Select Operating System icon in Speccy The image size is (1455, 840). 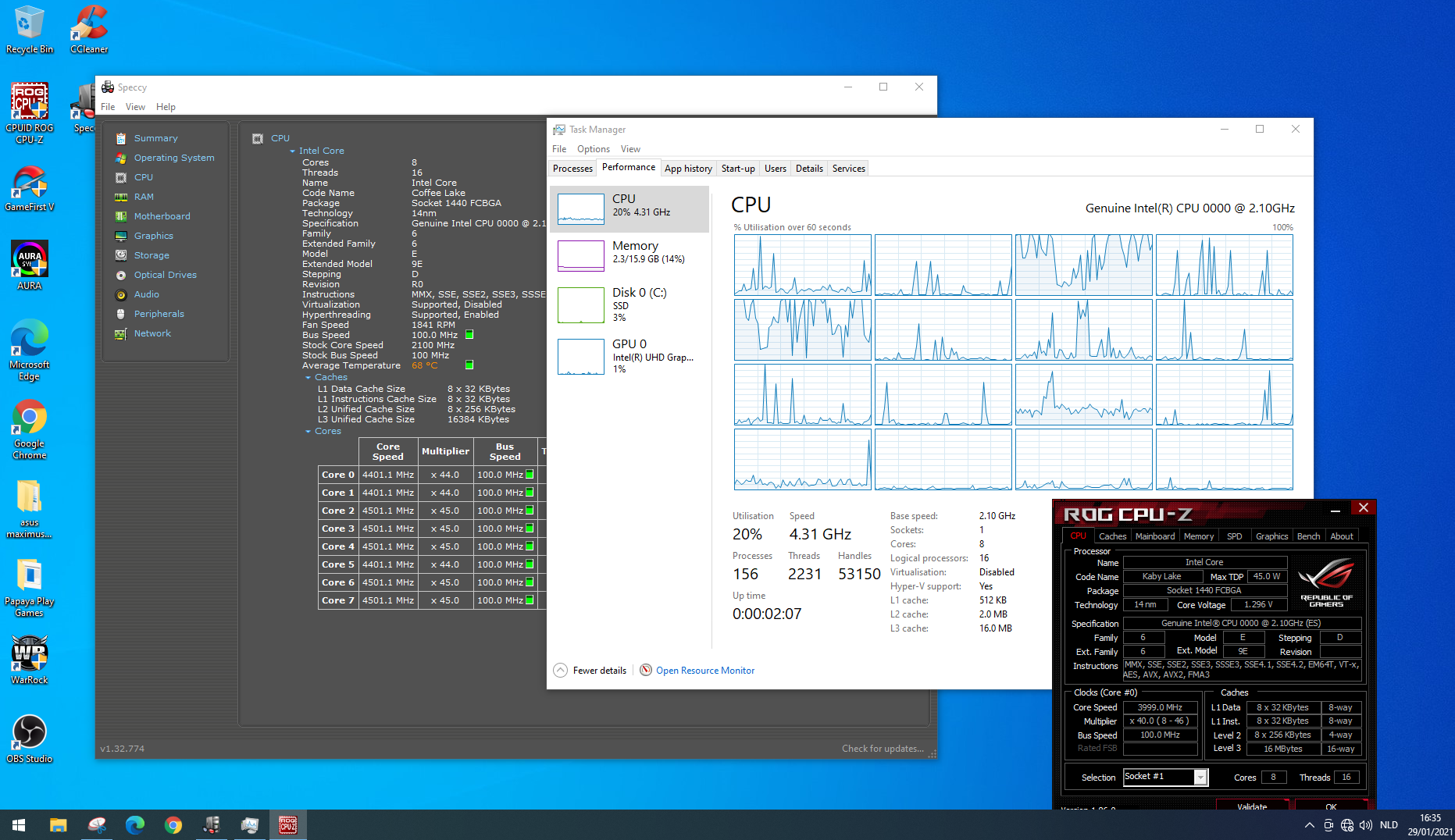(121, 158)
